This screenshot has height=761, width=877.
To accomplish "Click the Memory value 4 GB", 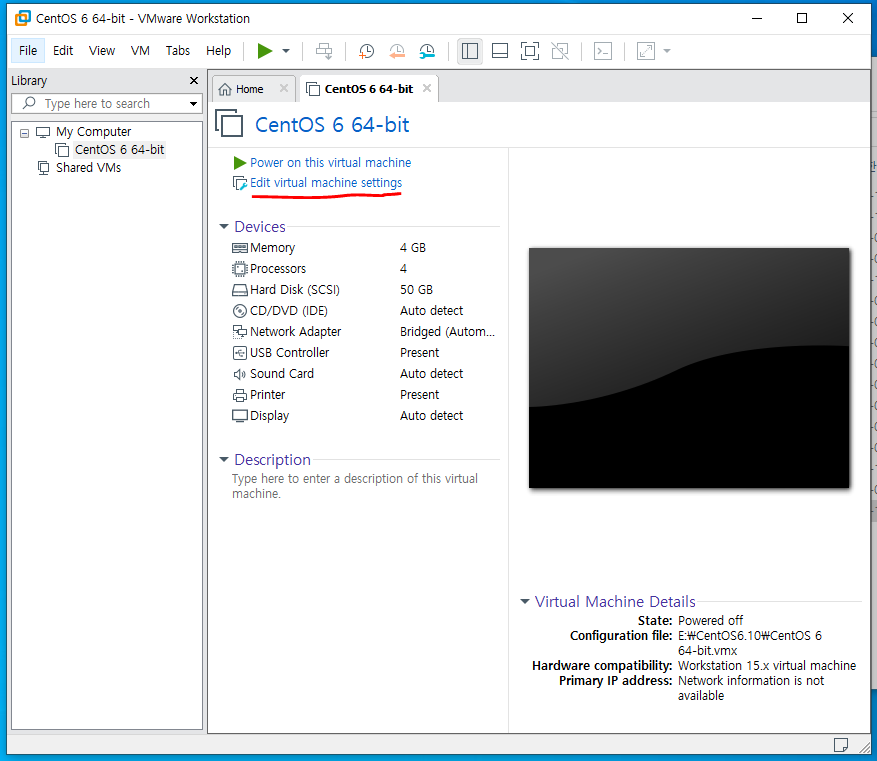I will (x=413, y=248).
